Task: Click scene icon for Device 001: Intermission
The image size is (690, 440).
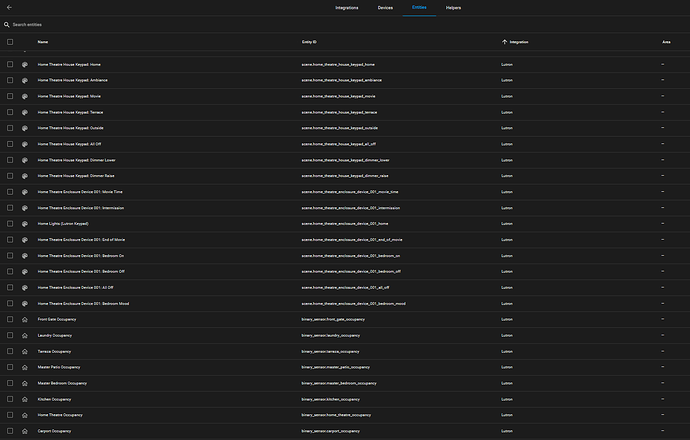Action: [25, 208]
